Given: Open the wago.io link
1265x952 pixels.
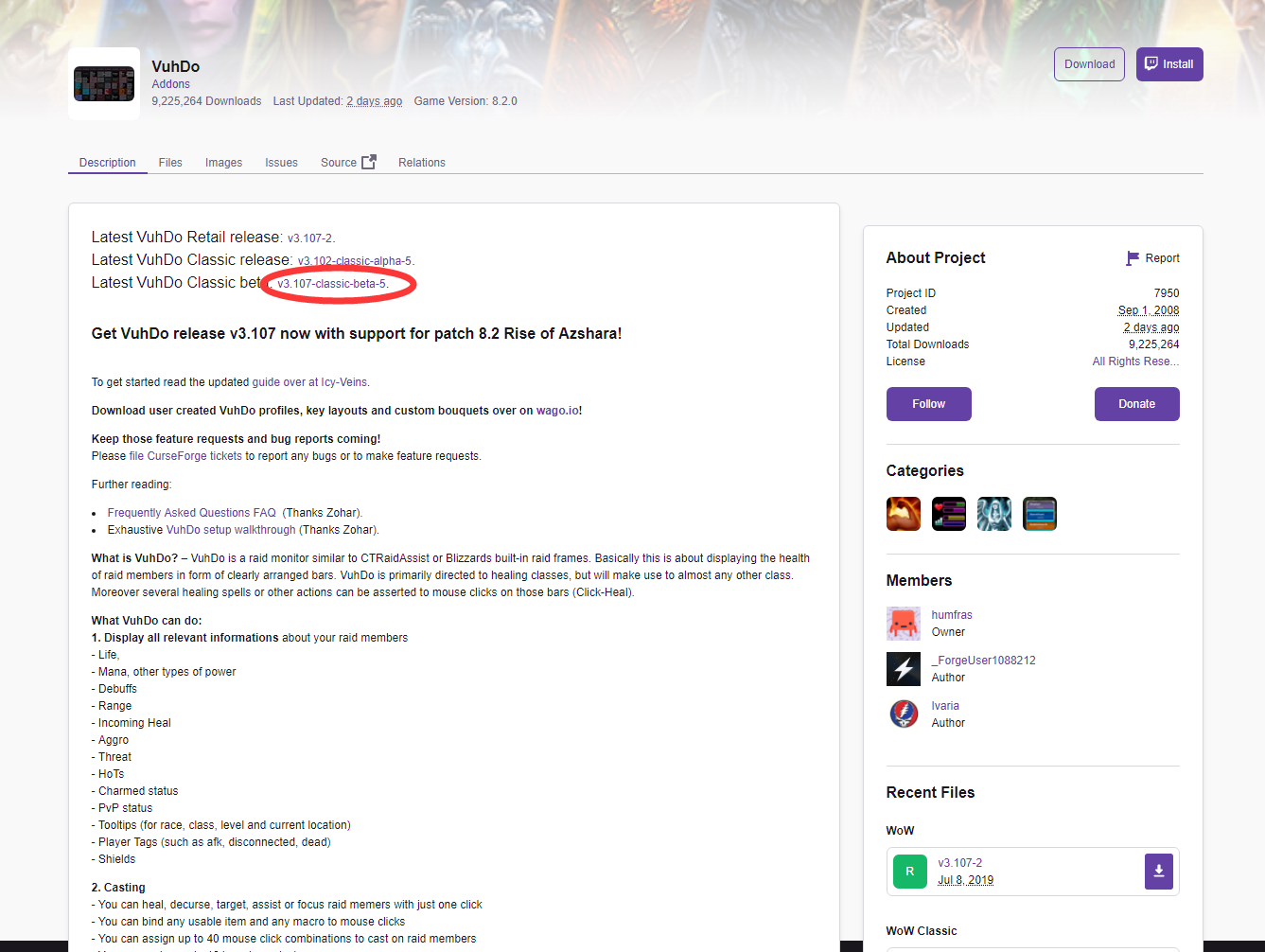Looking at the screenshot, I should (557, 411).
